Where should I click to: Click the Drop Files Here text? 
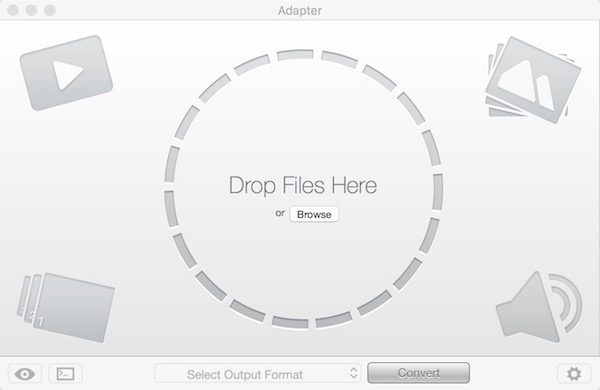coord(303,186)
